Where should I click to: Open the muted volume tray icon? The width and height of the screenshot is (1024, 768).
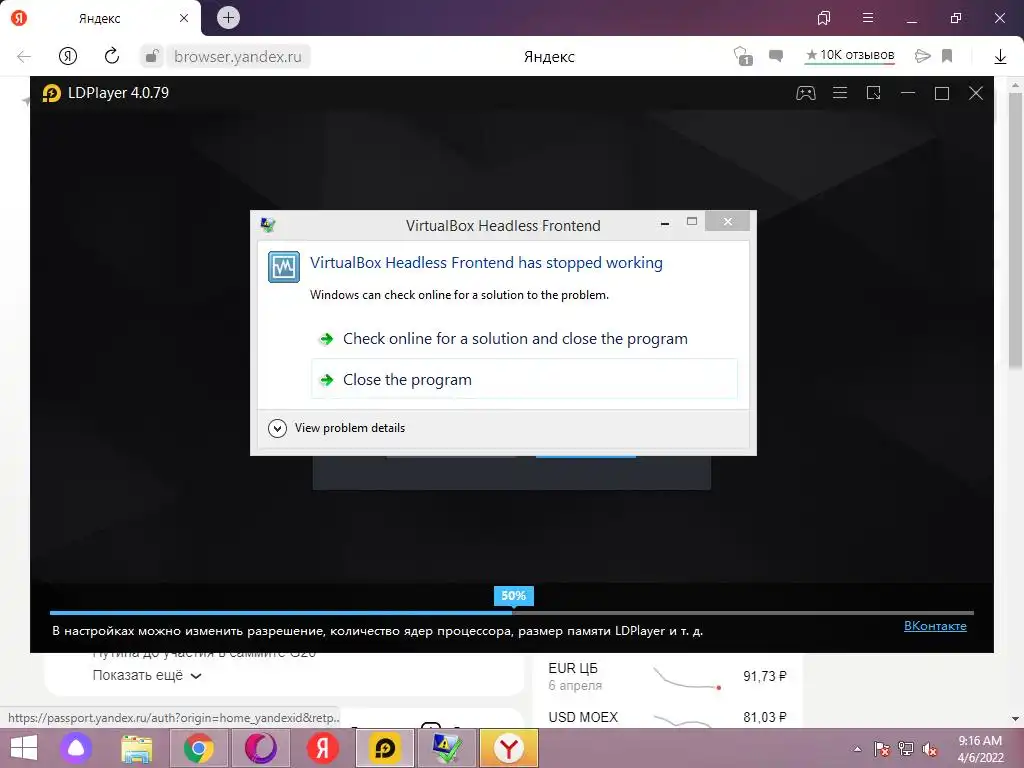tap(929, 748)
